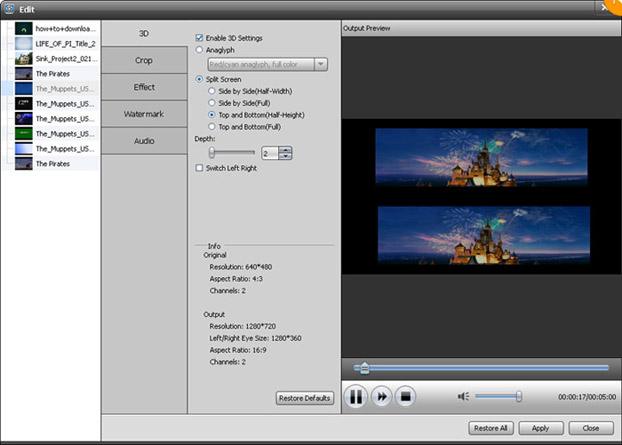Select Top and Bottom(Full) mode
Image resolution: width=622 pixels, height=445 pixels.
[212, 127]
